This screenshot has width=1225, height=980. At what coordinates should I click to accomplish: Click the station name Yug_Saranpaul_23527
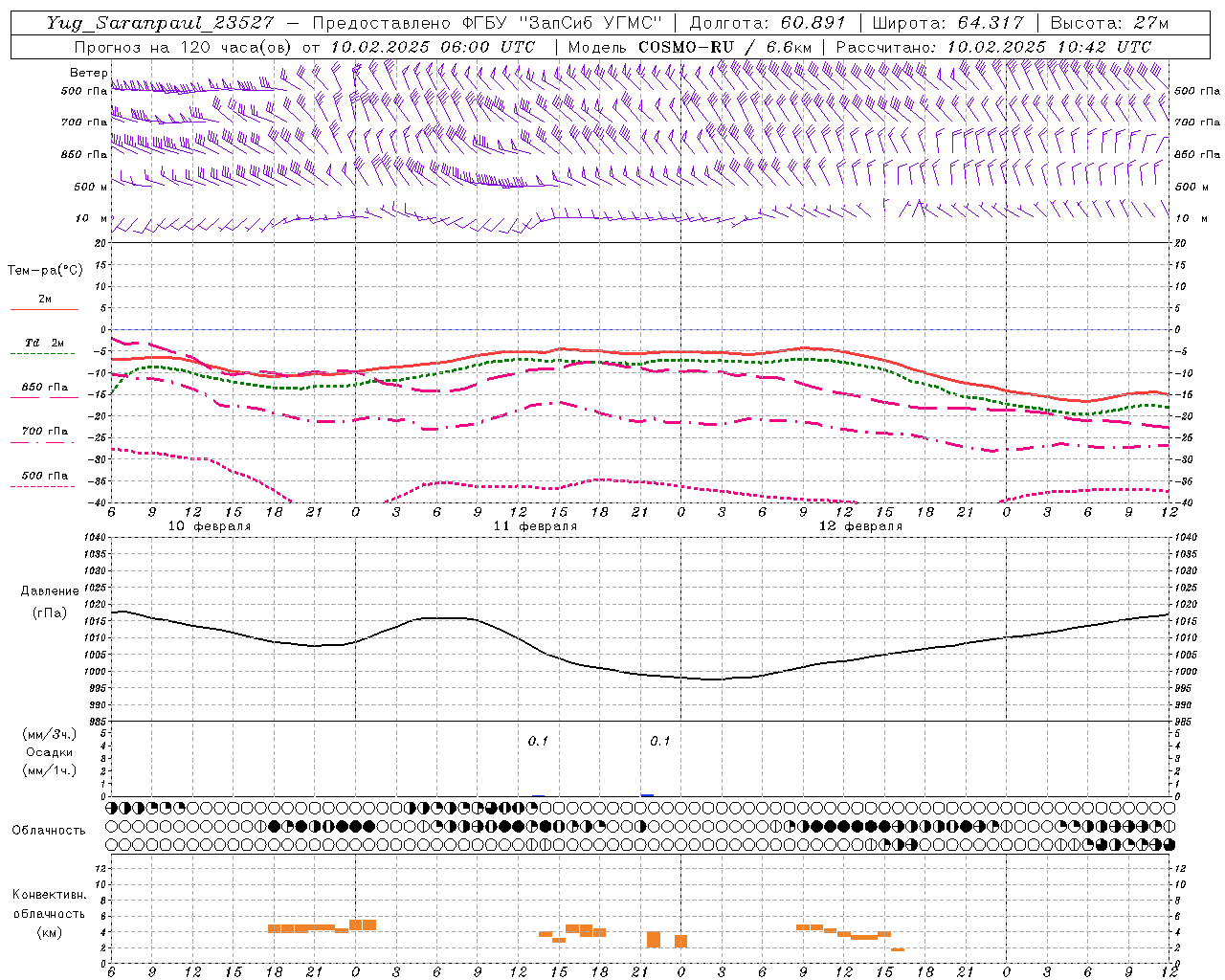(163, 23)
